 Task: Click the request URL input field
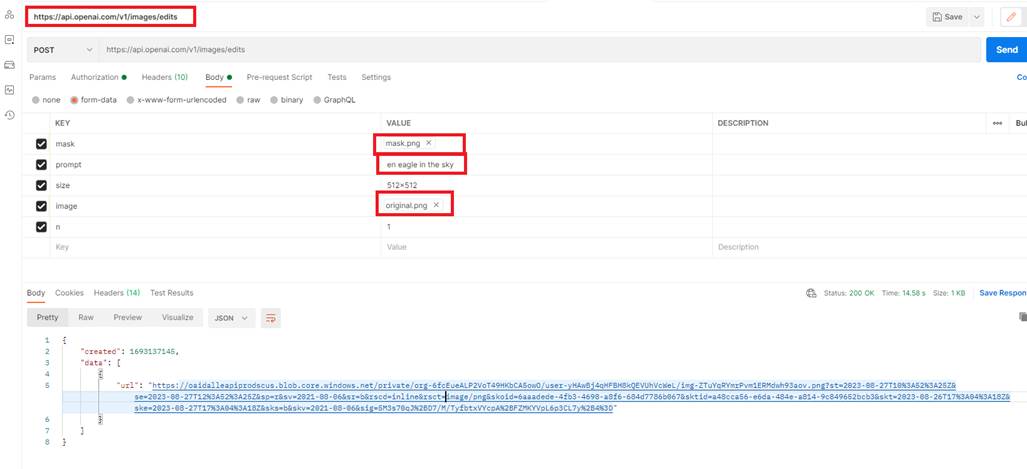coord(541,50)
